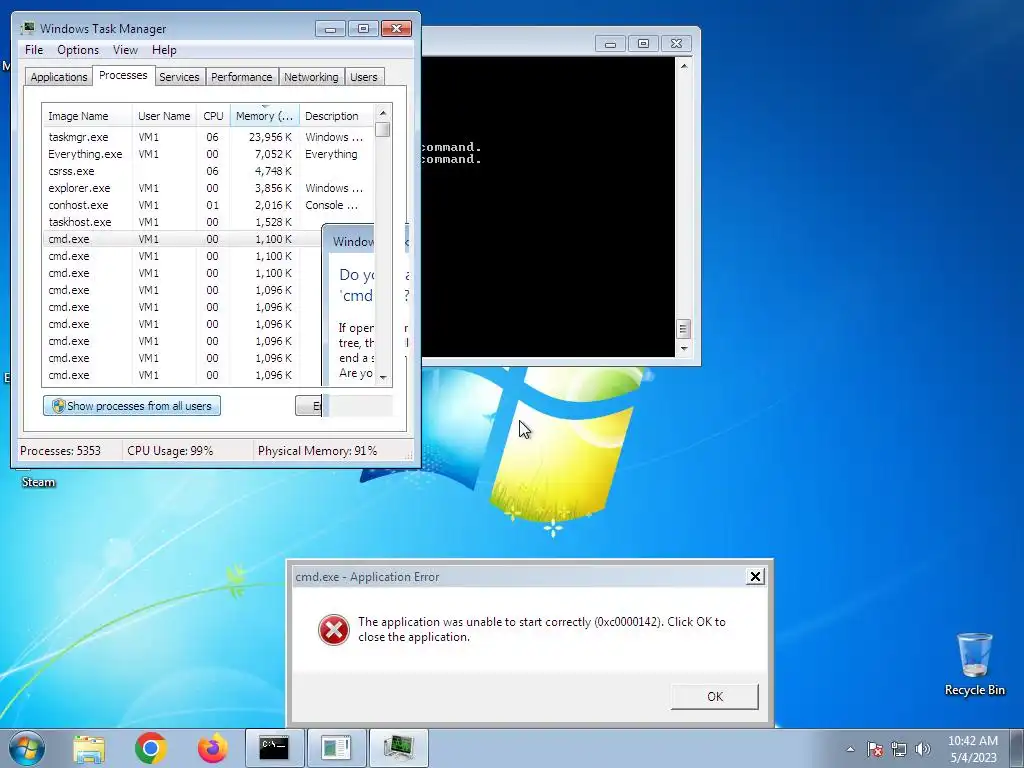This screenshot has width=1024, height=768.
Task: Select the conhost.exe process row
Action: point(208,205)
